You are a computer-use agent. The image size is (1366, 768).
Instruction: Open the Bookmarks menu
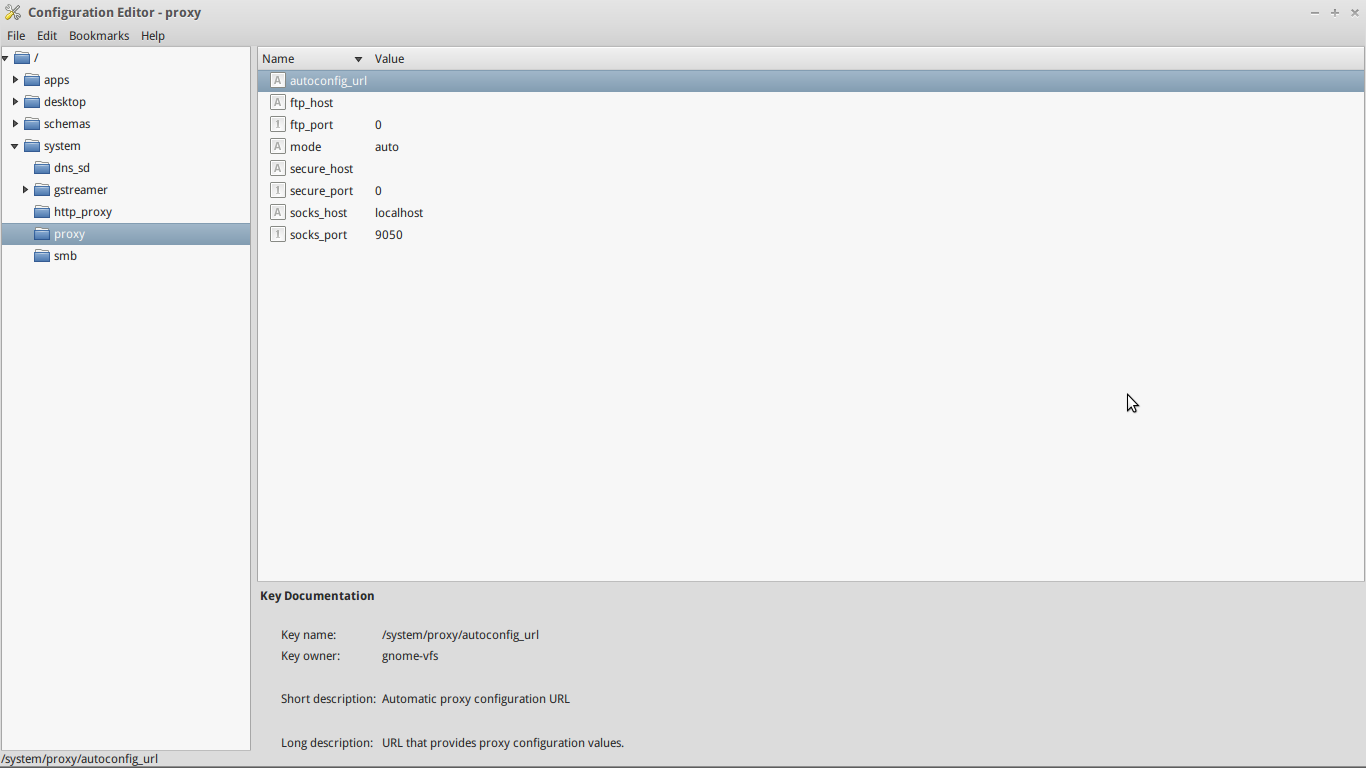[99, 36]
